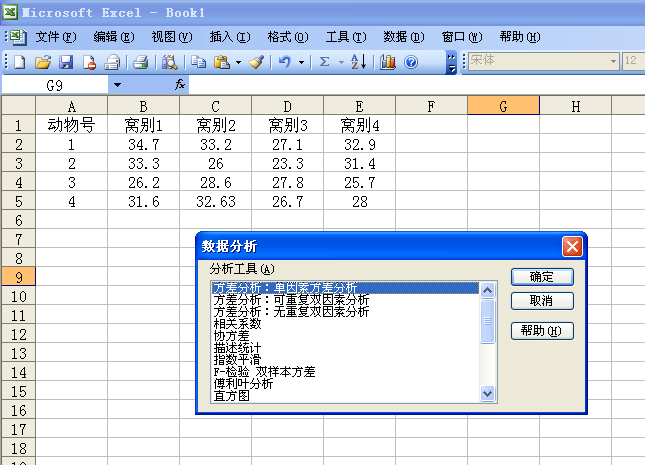
Task: Expand the Undo history dropdown arrow
Action: point(302,63)
